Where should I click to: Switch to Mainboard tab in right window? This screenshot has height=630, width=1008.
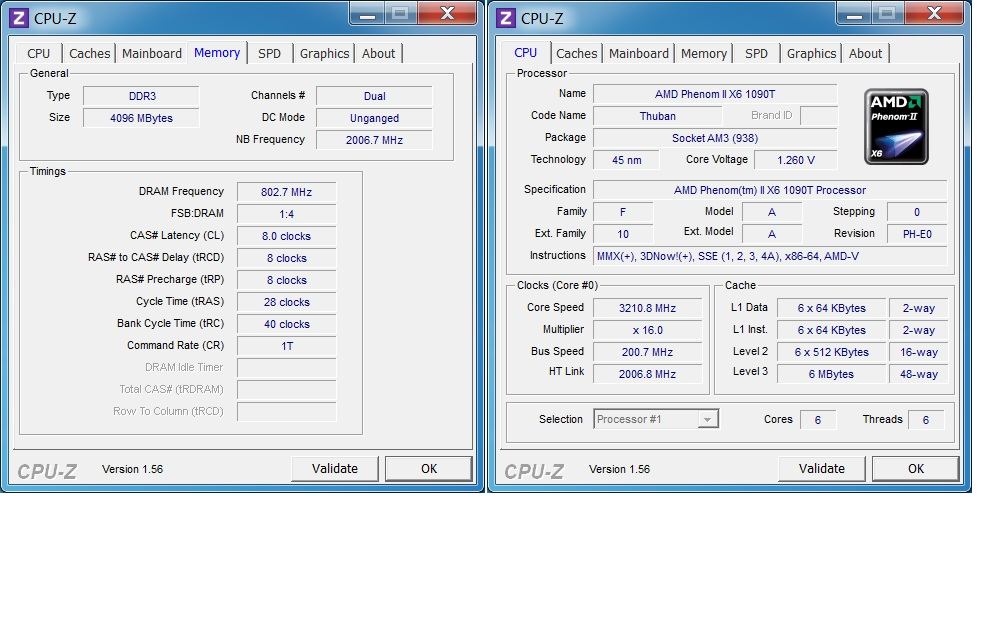point(638,53)
